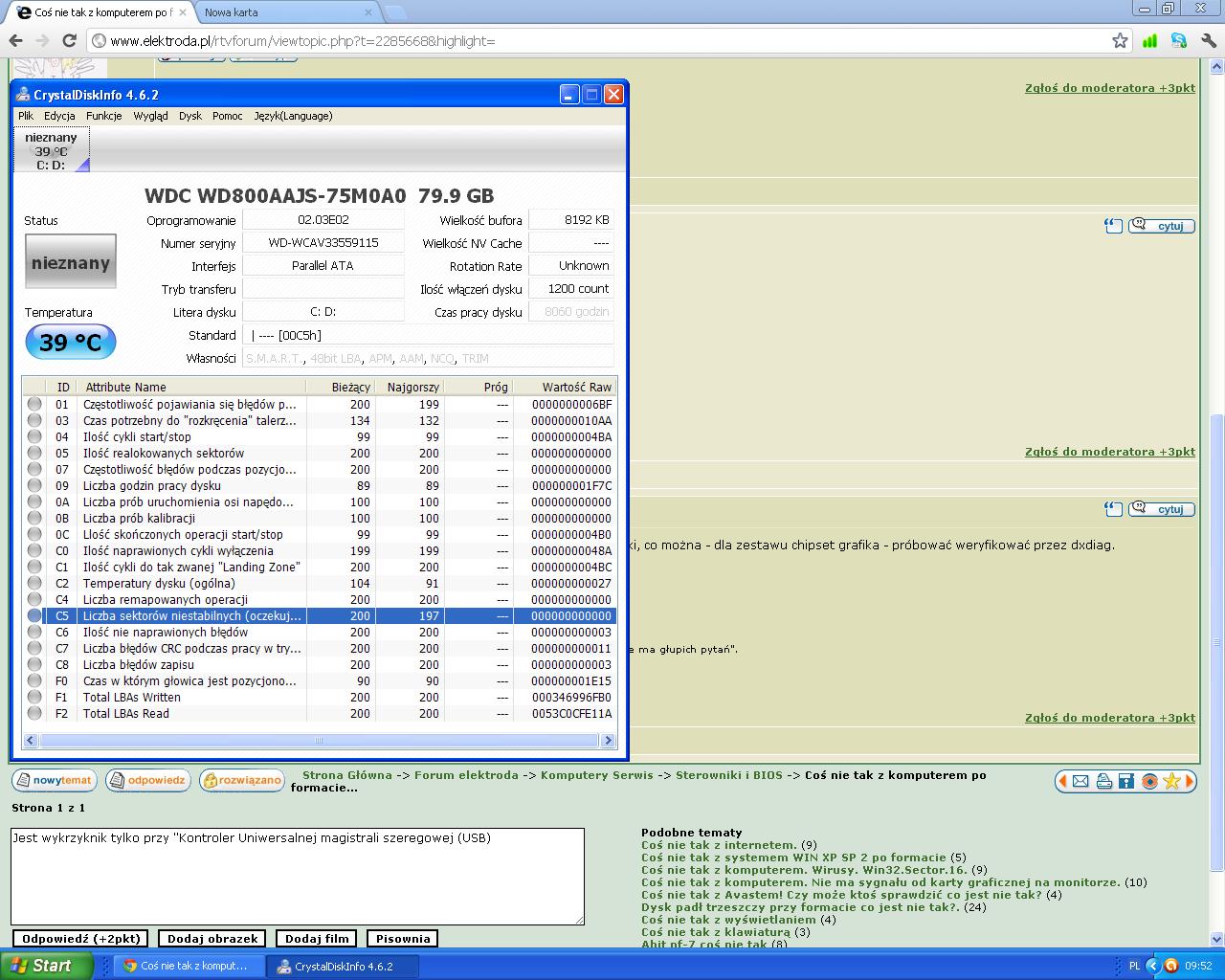The image size is (1225, 980).
Task: Click the 'nieznany' health status button
Action: (71, 262)
